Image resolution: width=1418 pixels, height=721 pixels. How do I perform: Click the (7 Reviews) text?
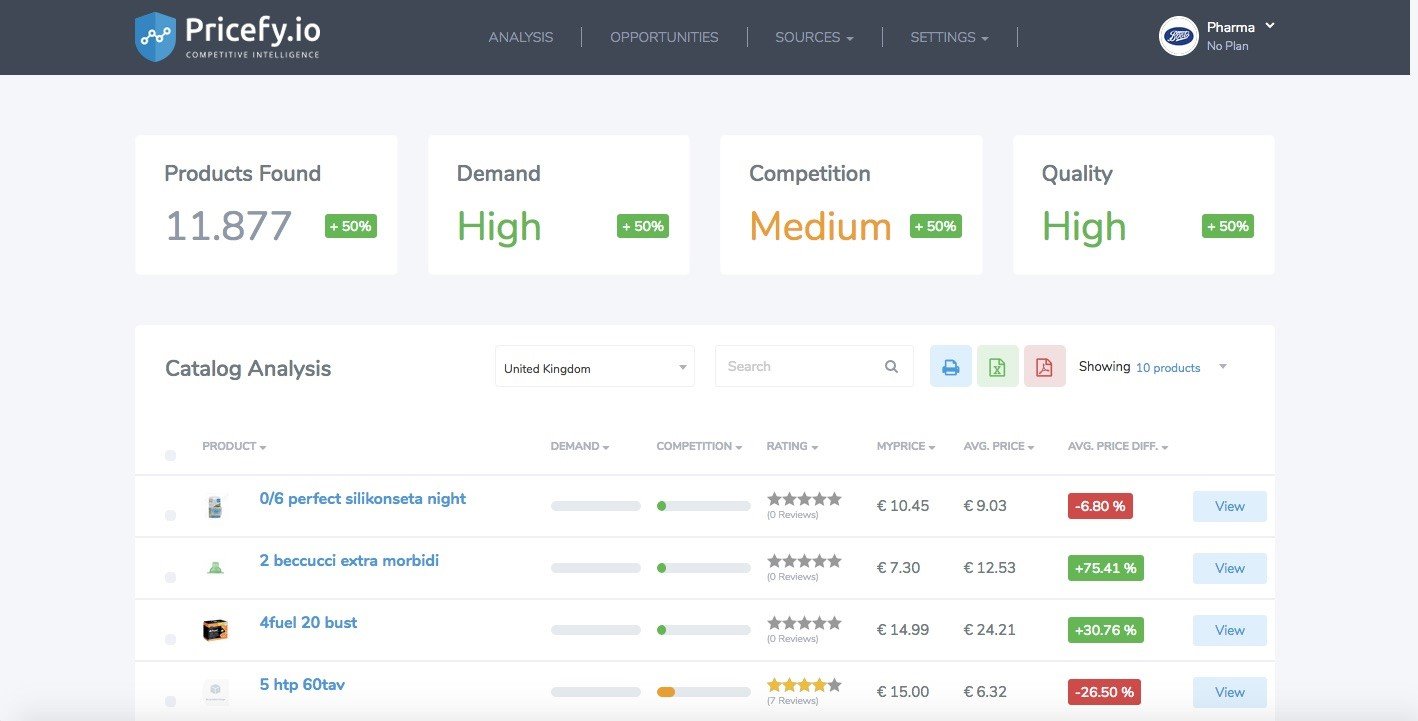pyautogui.click(x=792, y=701)
